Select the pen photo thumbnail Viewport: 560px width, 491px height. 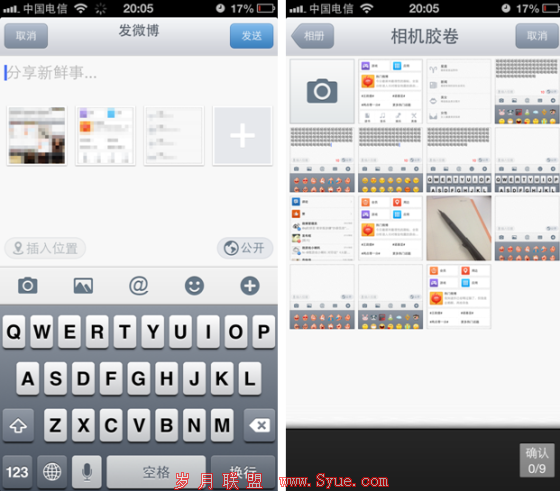click(x=459, y=228)
